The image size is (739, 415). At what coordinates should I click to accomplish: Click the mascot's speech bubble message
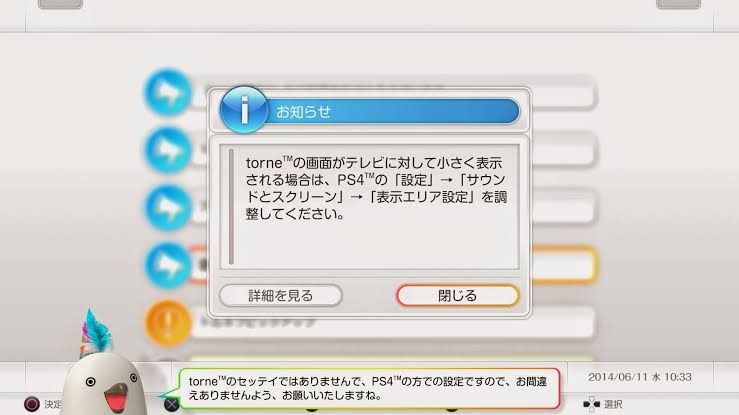pyautogui.click(x=369, y=388)
